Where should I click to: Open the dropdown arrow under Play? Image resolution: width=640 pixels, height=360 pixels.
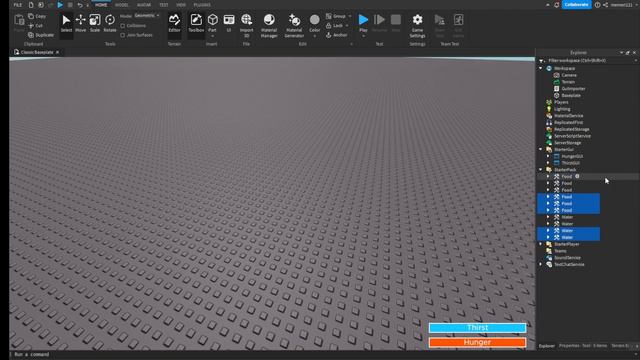coord(363,36)
